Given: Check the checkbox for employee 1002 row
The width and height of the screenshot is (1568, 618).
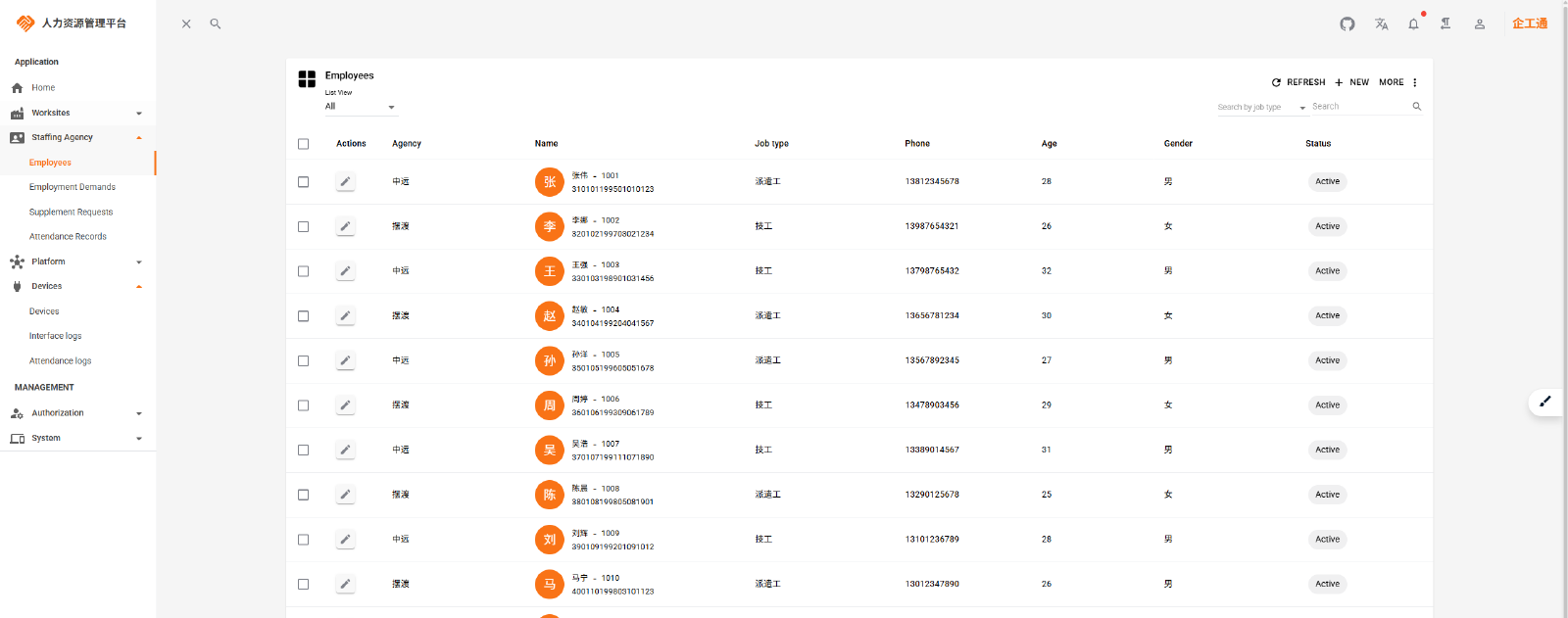Looking at the screenshot, I should click(304, 226).
